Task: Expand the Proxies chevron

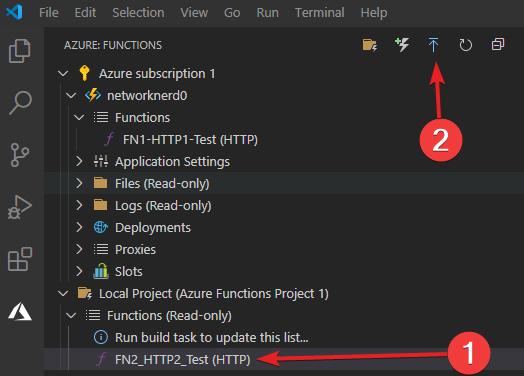Action: 79,249
